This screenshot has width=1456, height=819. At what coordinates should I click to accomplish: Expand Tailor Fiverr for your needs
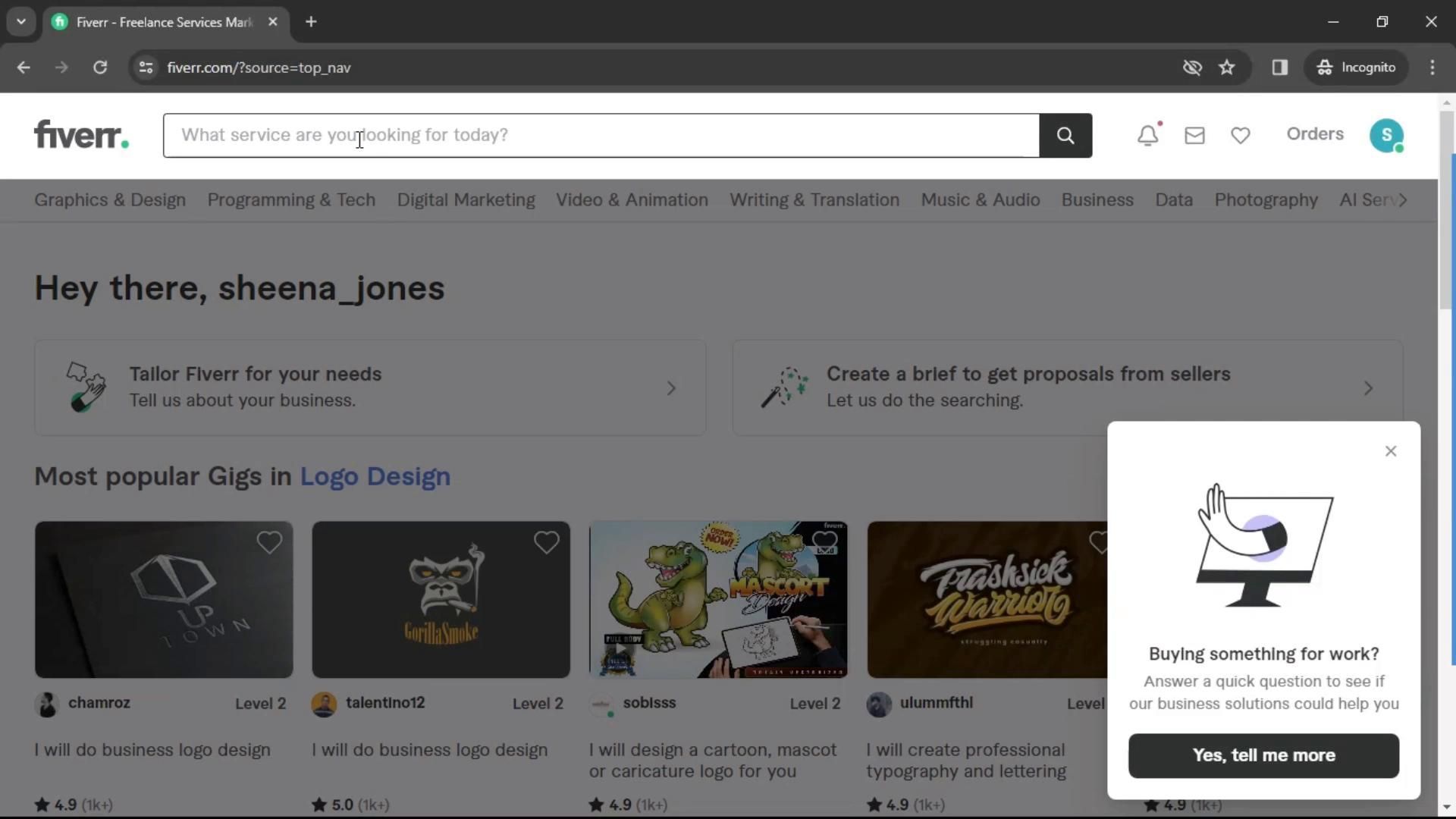pos(671,388)
